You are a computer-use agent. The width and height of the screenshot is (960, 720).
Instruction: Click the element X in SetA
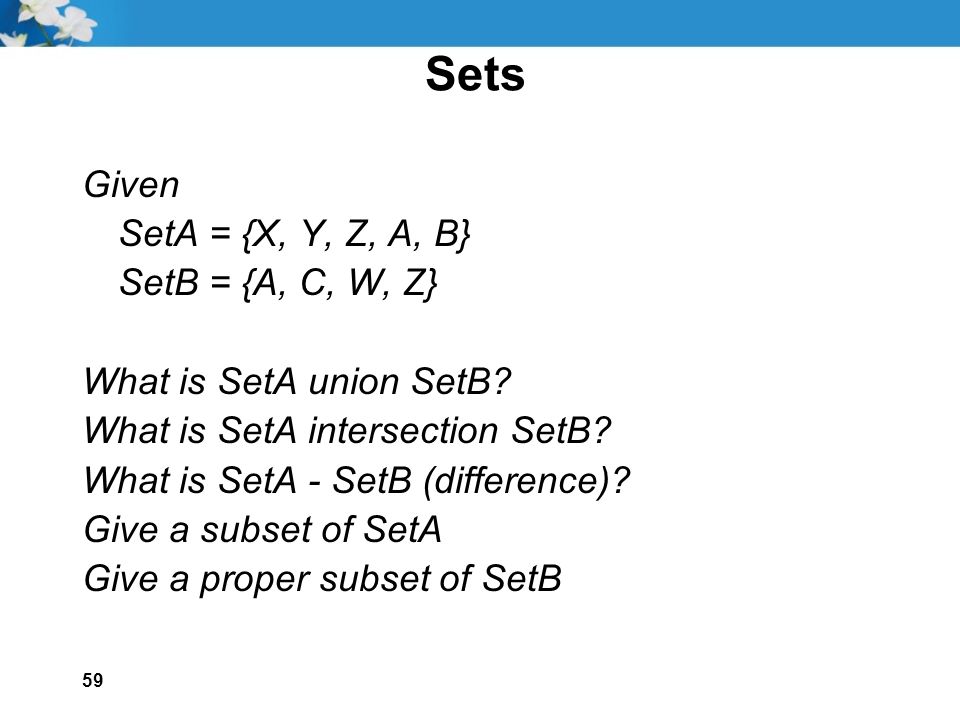(264, 233)
